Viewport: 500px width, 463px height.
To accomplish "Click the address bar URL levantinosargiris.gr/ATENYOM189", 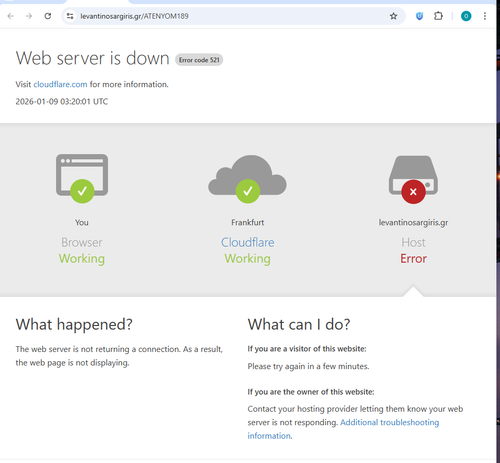I will [x=134, y=16].
